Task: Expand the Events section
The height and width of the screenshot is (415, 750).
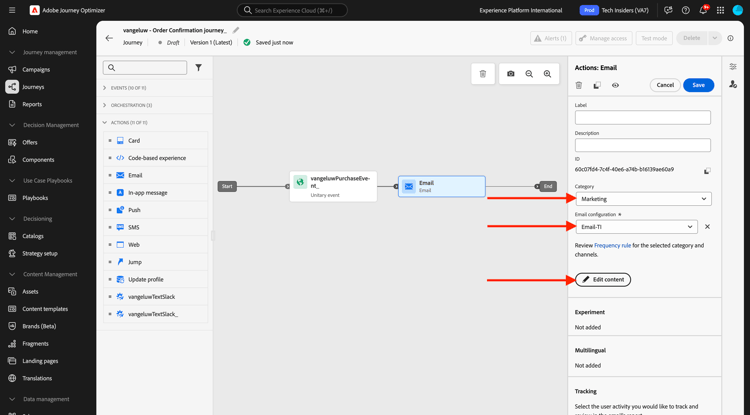Action: (x=105, y=88)
